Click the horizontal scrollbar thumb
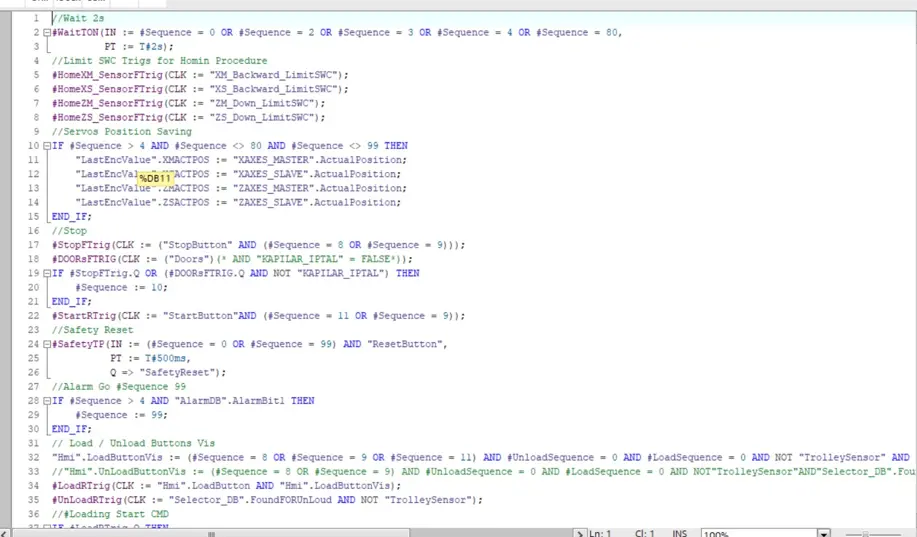 [210, 533]
